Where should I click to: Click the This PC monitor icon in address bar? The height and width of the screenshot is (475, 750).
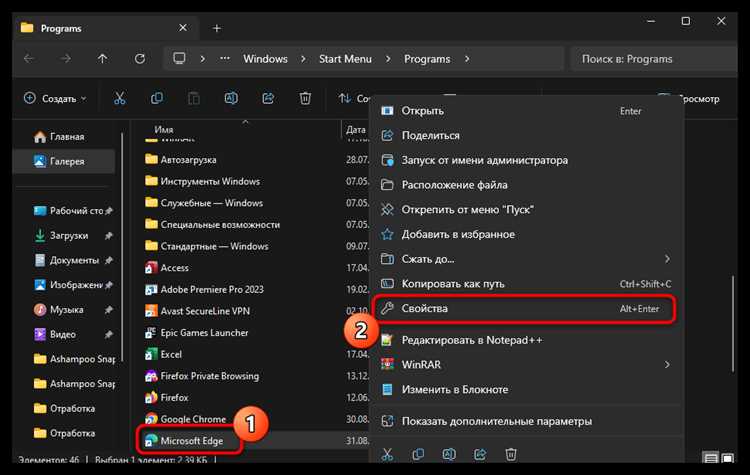click(179, 58)
